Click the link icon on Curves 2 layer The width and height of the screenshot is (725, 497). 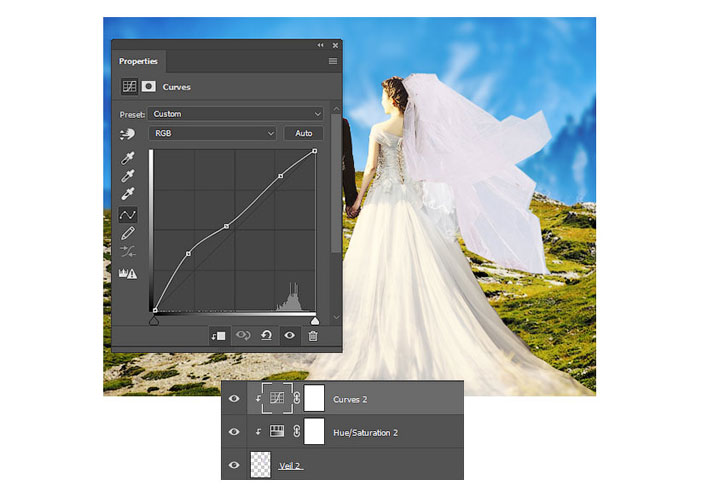(297, 398)
